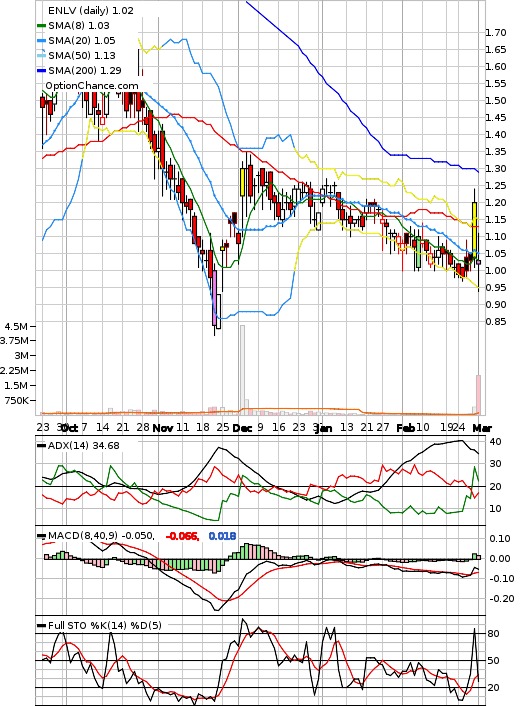Click the yellow candlestick in early December
This screenshot has height=706, width=526.
pyautogui.click(x=243, y=182)
